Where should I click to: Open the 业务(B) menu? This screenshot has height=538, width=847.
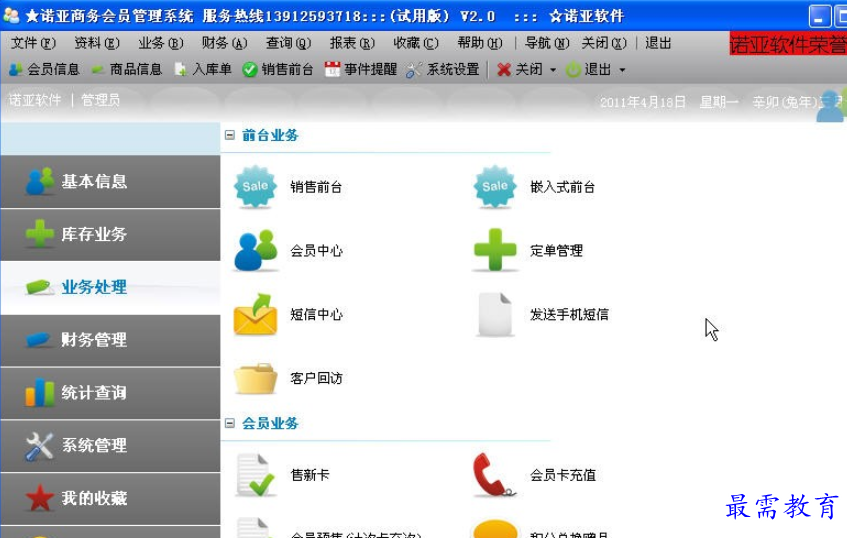(161, 43)
